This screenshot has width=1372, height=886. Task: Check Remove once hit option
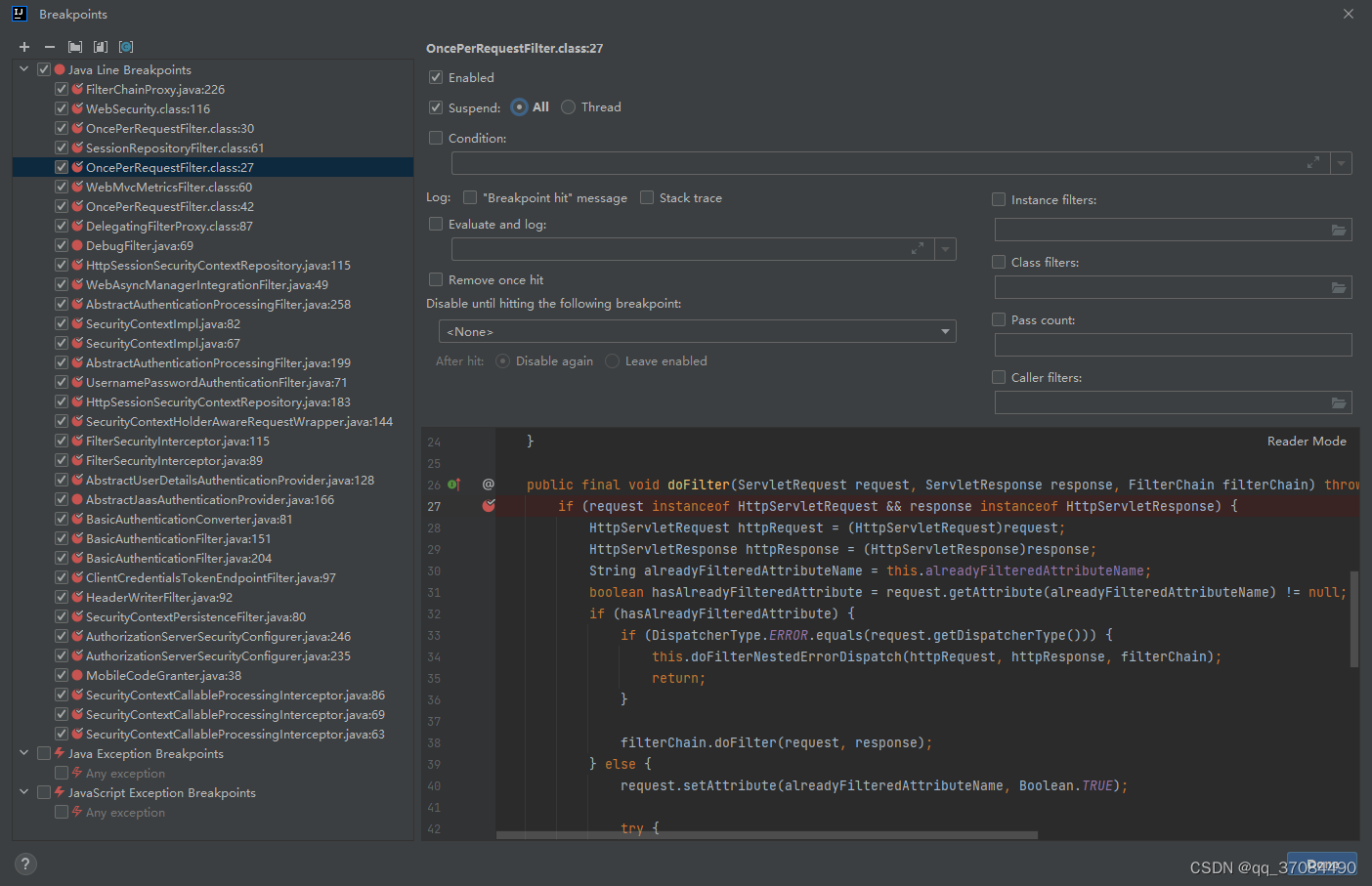click(x=436, y=279)
